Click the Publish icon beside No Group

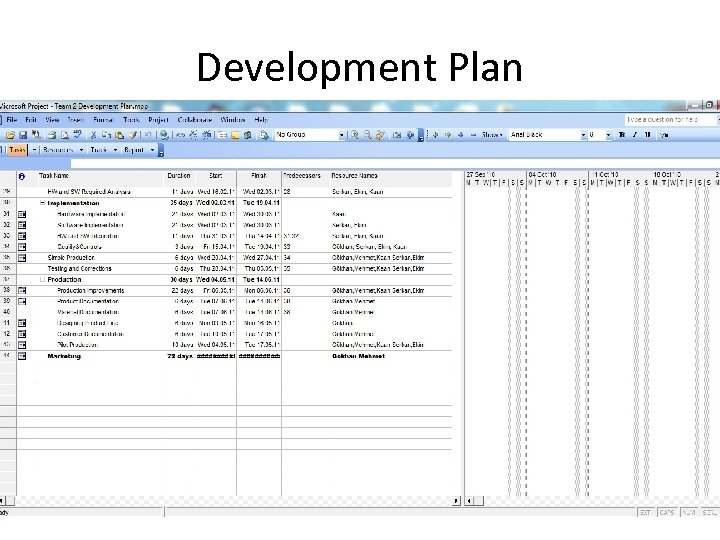point(264,135)
